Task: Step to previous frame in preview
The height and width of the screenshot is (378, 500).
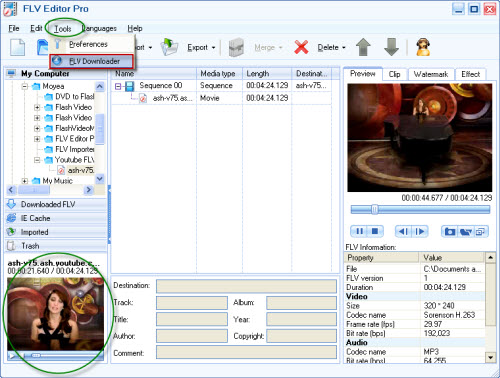Action: point(403,231)
